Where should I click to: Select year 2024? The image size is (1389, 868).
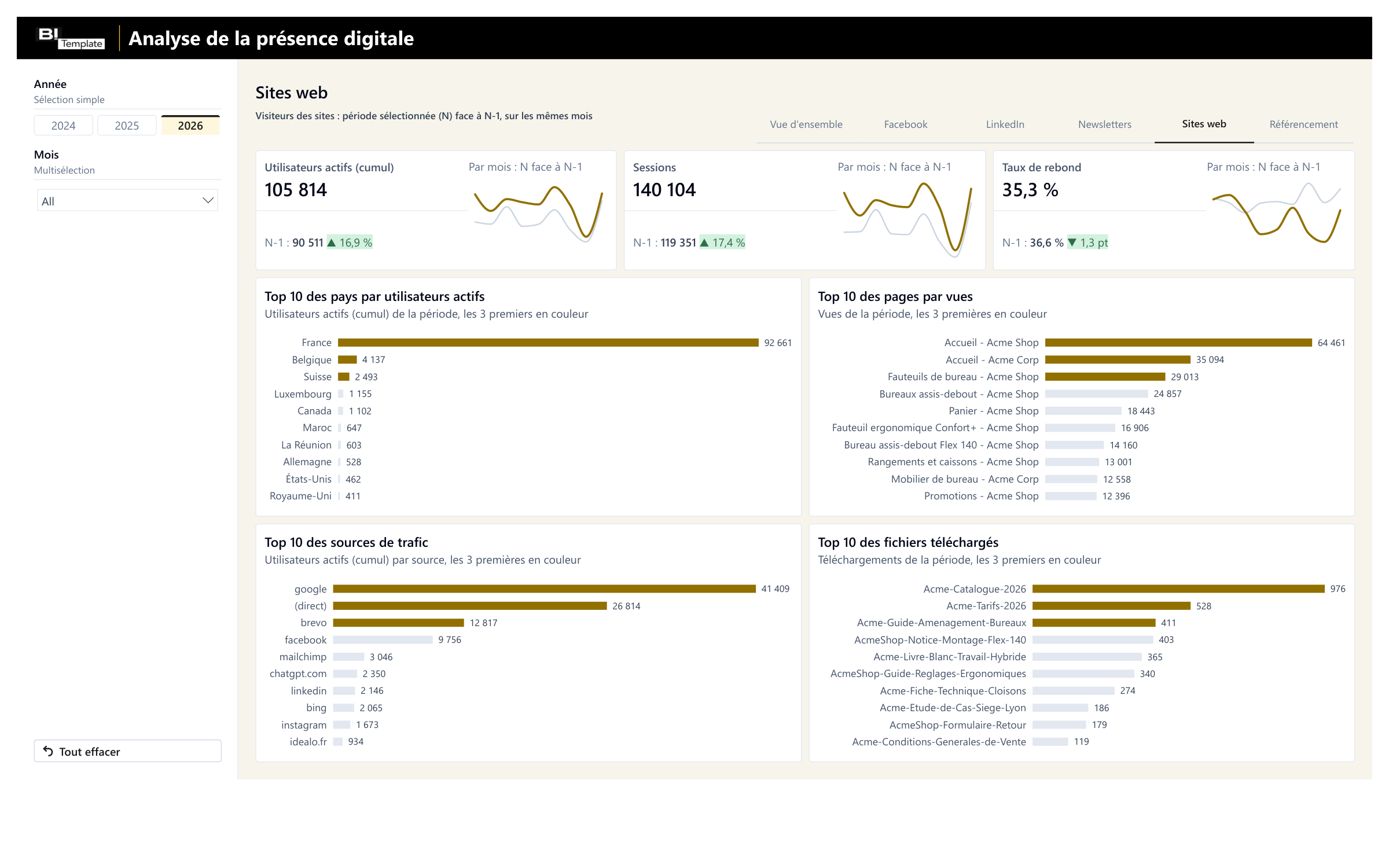(64, 126)
